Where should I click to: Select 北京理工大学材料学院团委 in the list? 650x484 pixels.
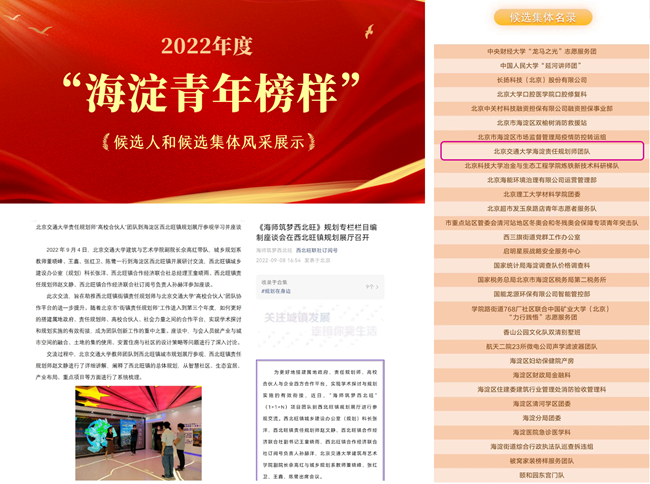[541, 194]
